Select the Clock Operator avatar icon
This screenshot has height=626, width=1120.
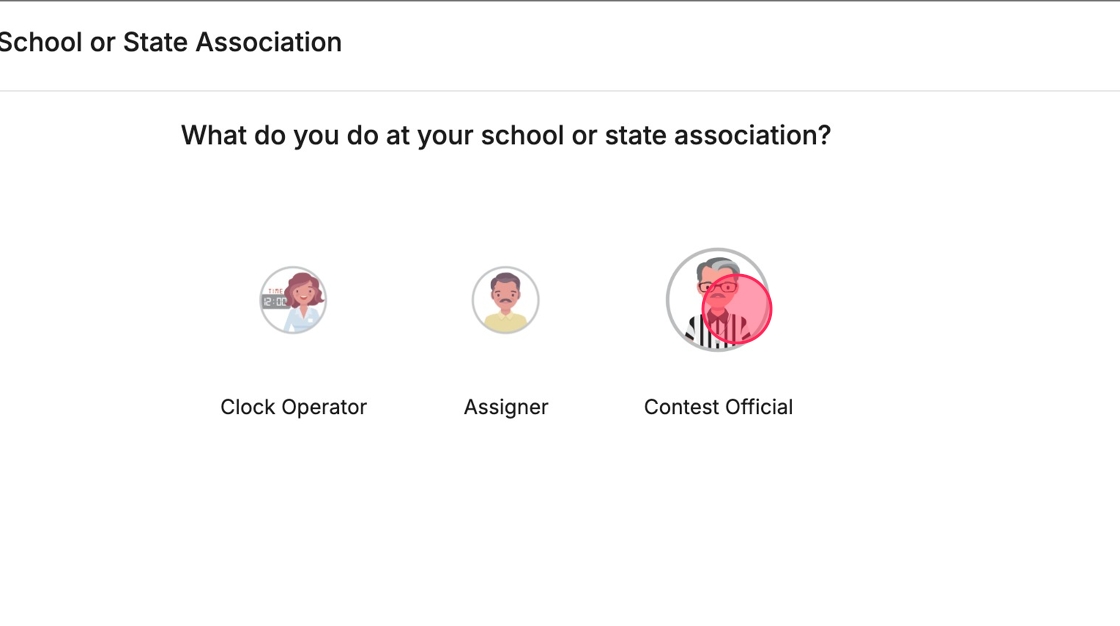click(x=293, y=300)
